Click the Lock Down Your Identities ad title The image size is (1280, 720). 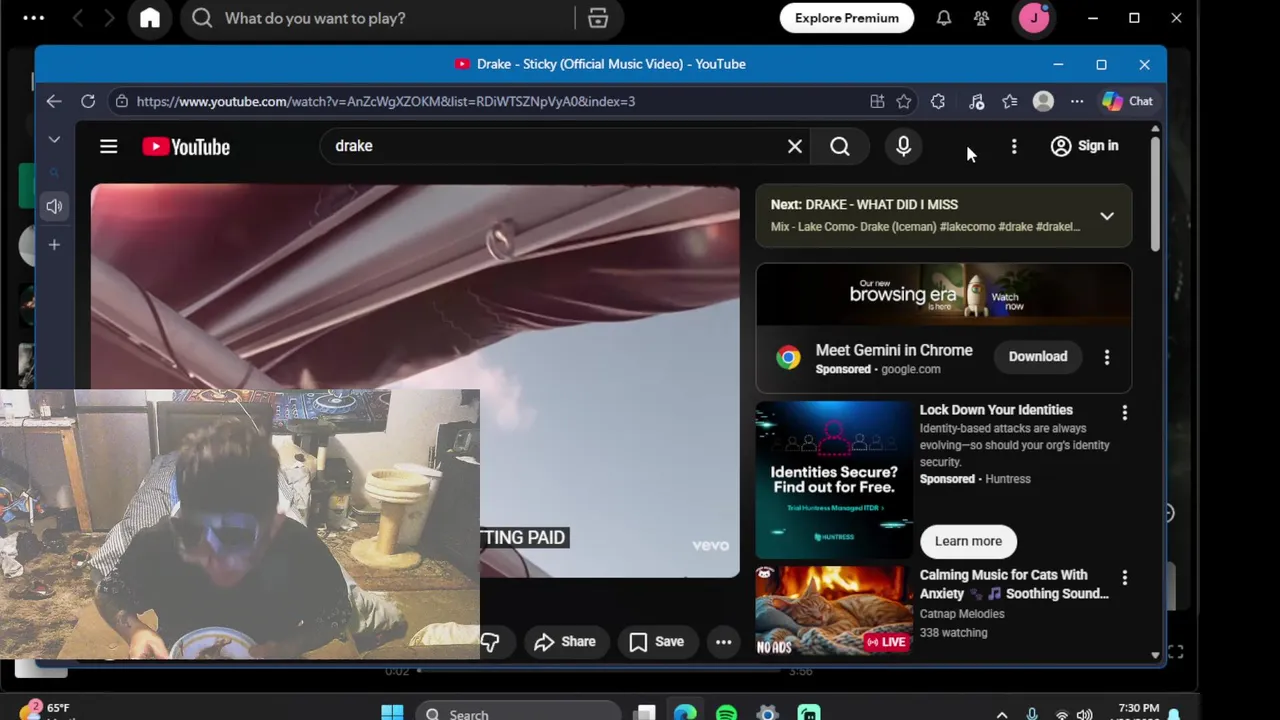coord(996,410)
